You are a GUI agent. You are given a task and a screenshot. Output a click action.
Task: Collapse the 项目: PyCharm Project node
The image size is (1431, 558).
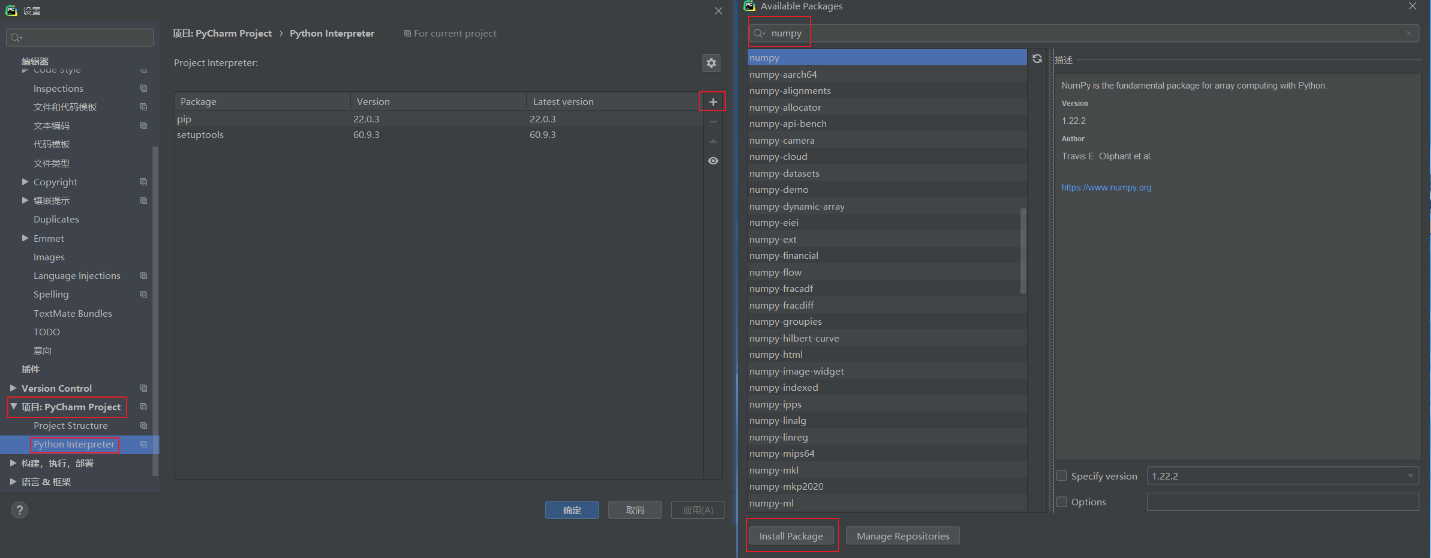tap(13, 407)
